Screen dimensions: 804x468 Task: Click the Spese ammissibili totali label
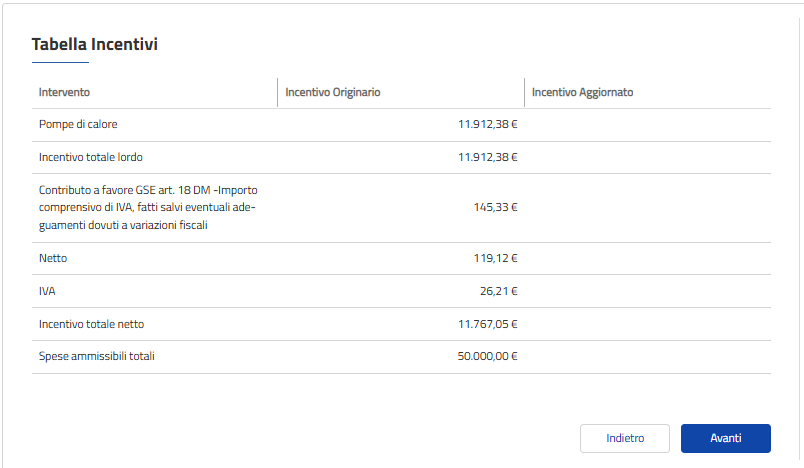point(96,356)
